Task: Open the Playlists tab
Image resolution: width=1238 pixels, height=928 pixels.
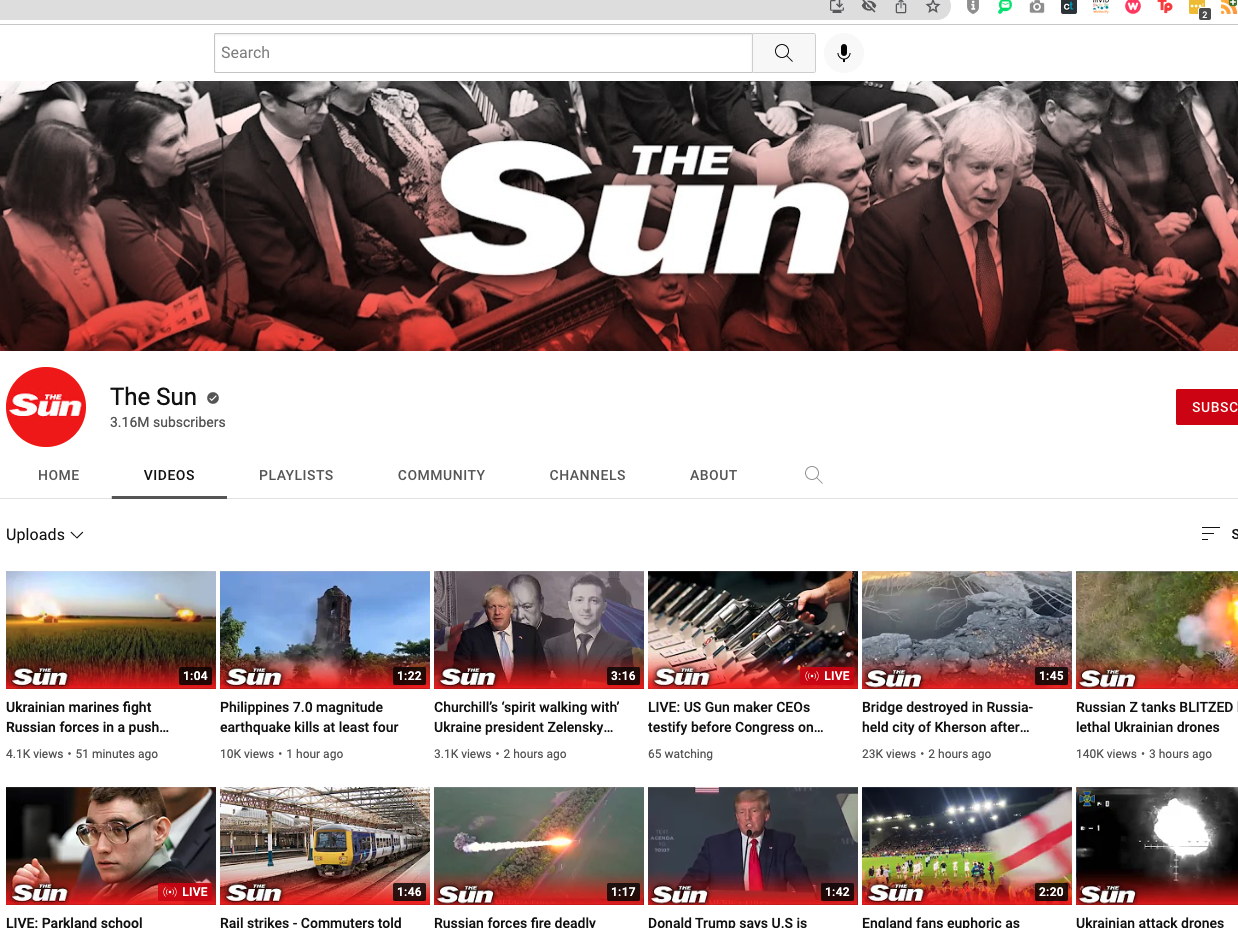Action: 296,475
